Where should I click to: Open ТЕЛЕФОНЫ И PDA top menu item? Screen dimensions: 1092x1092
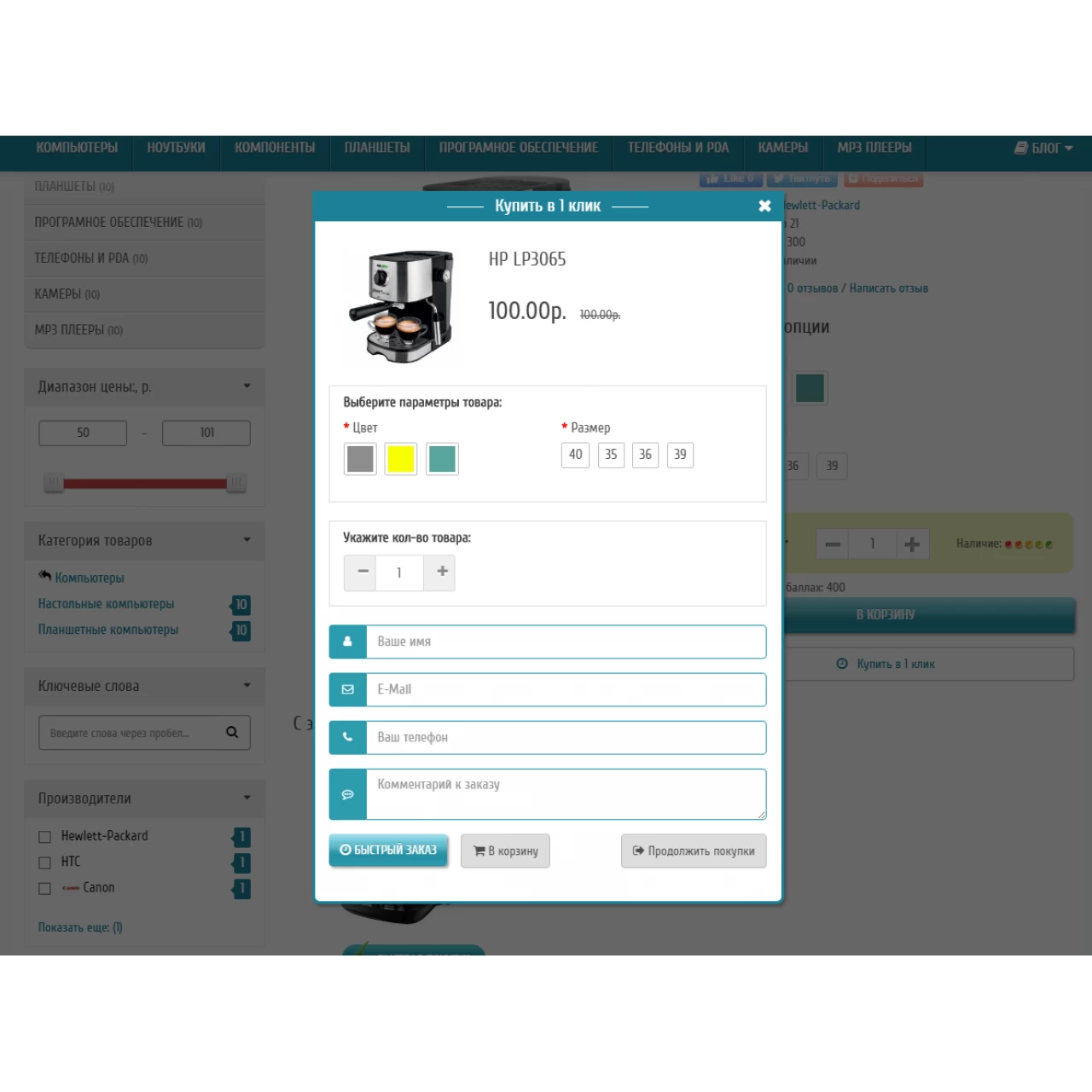coord(678,148)
